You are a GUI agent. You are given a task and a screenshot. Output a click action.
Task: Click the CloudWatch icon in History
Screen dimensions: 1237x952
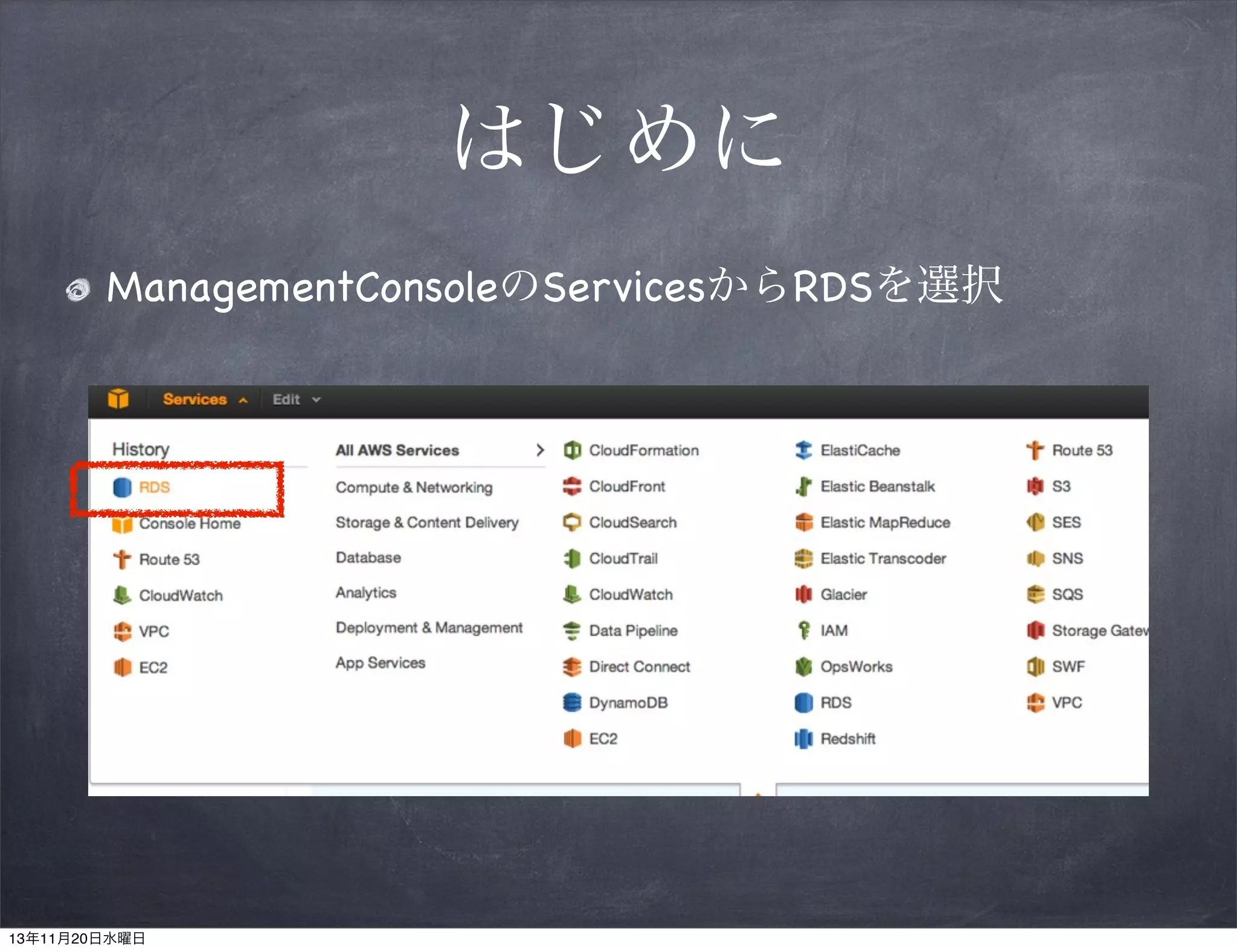click(x=122, y=596)
